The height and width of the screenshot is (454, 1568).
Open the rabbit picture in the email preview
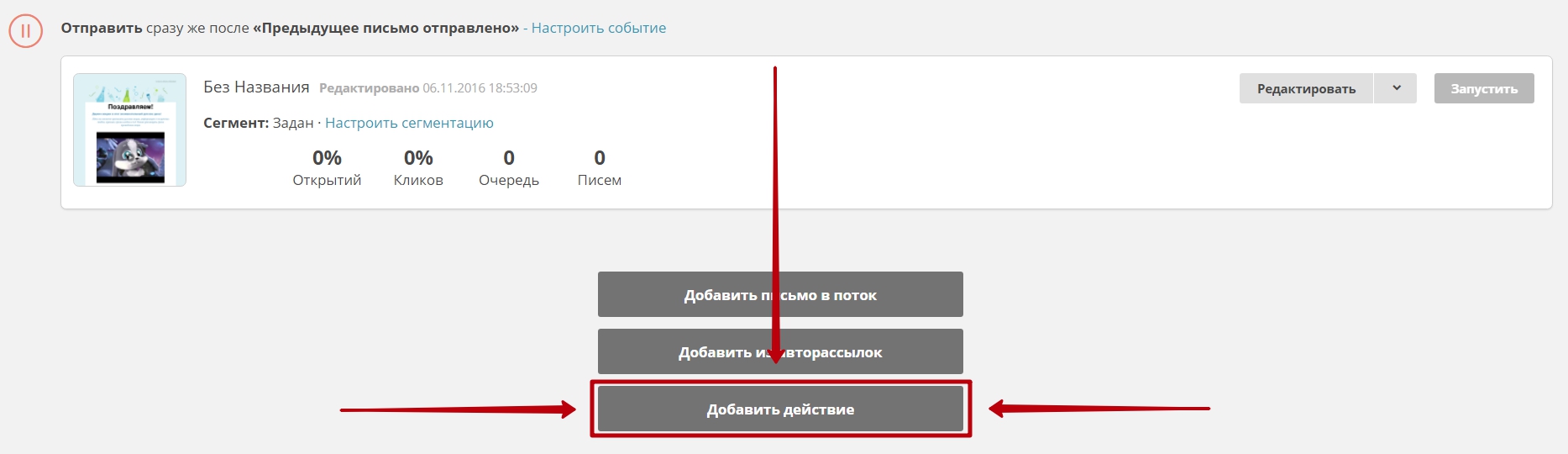coord(130,157)
